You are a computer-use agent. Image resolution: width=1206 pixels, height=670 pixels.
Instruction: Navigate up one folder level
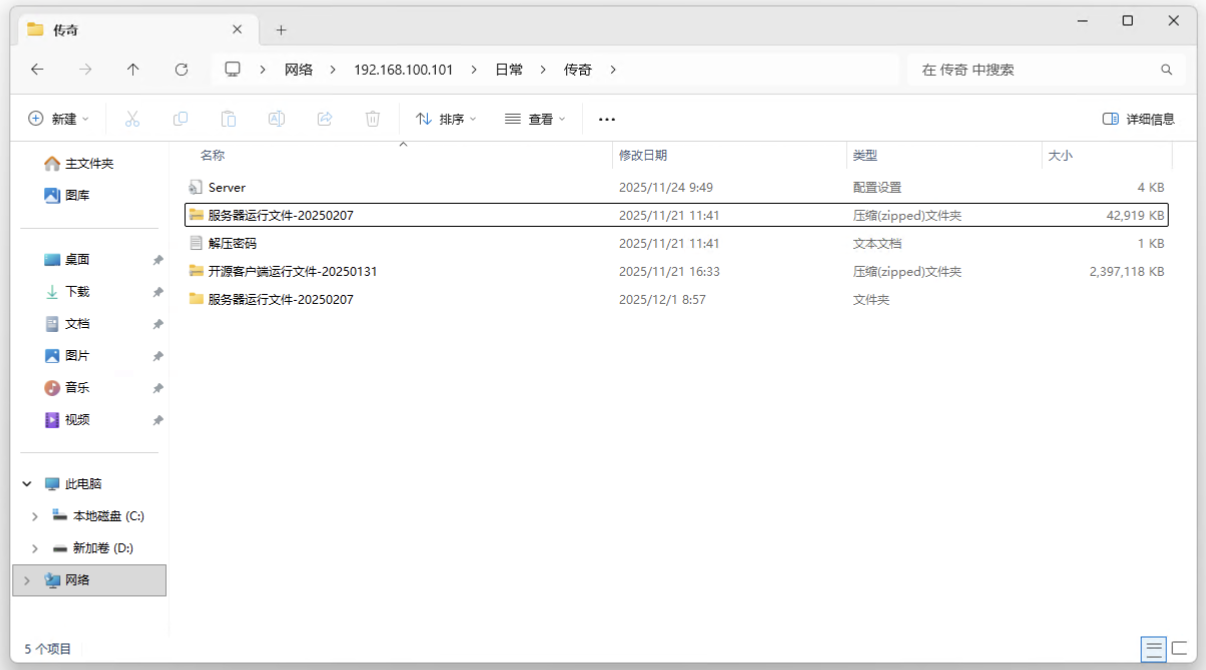(133, 69)
